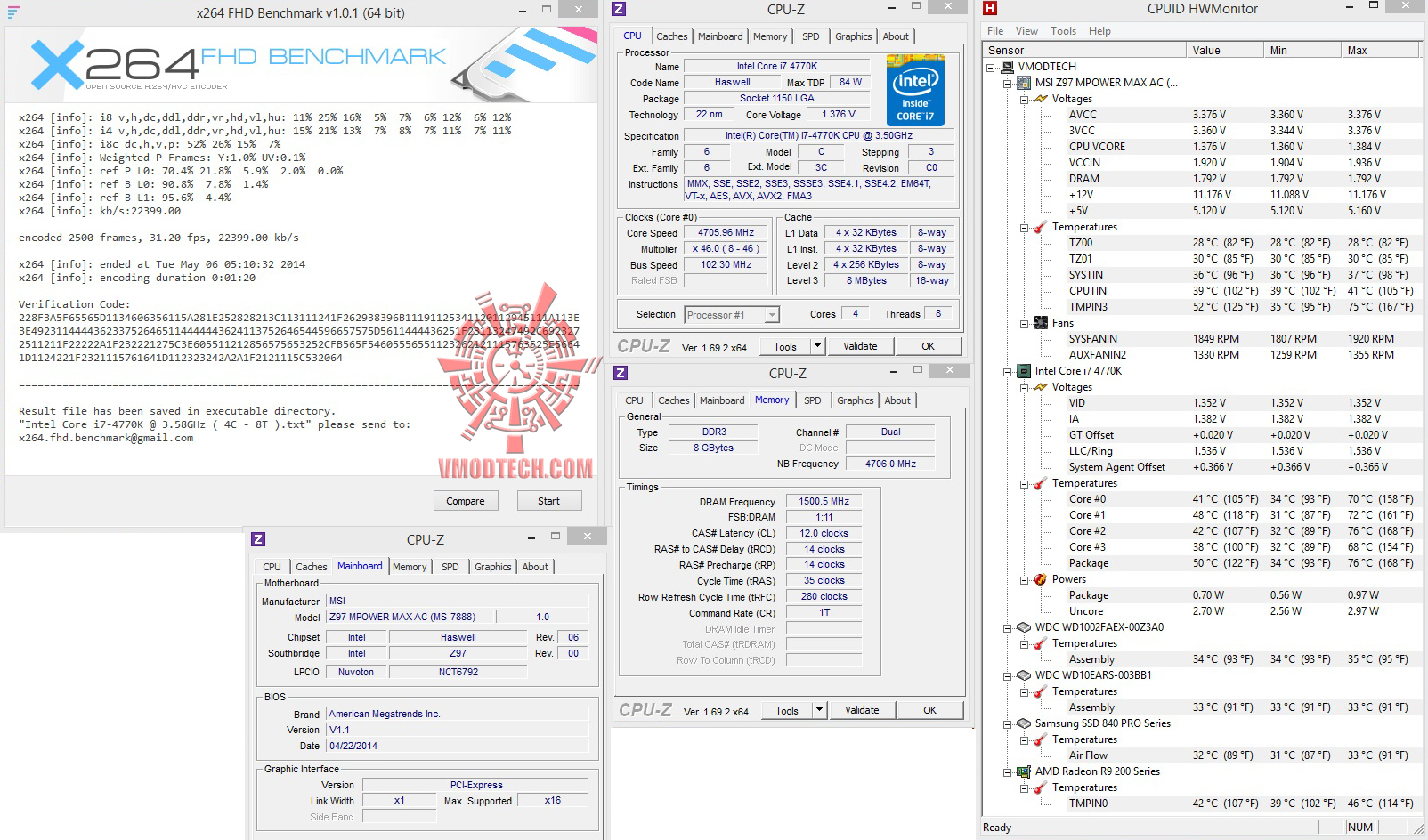Collapse the VMODTECH root node
Viewport: 1428px width, 840px height.
[x=992, y=67]
